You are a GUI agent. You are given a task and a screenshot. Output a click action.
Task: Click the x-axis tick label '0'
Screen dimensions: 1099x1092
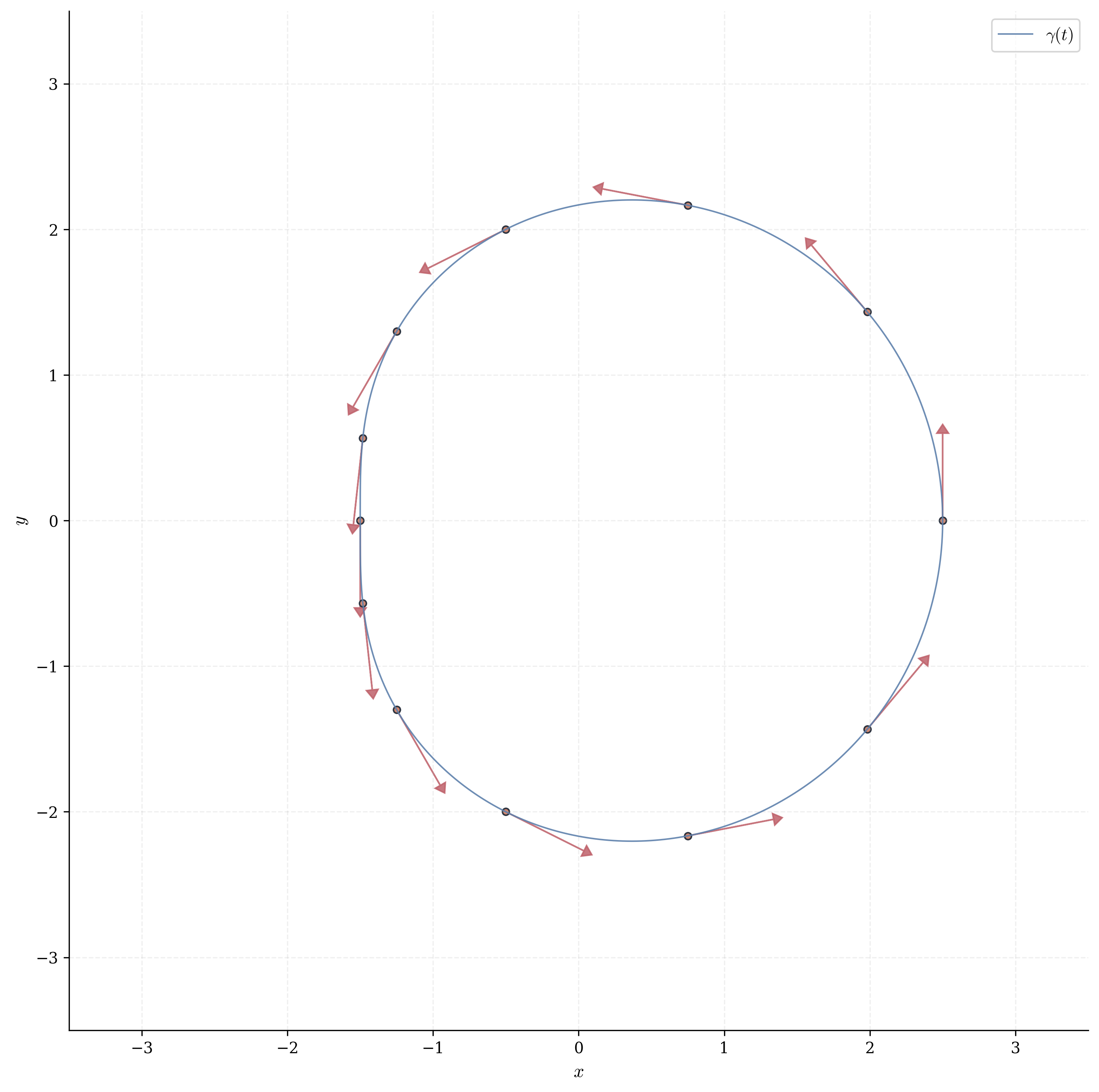pos(578,1048)
